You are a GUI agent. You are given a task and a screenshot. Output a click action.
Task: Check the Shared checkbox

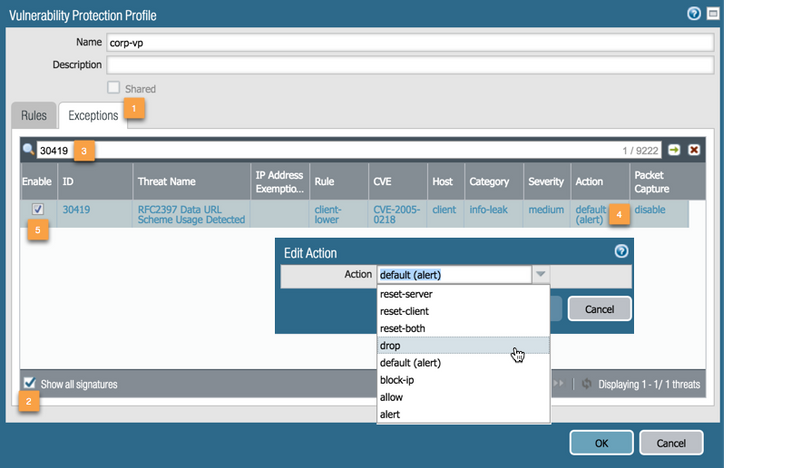click(x=114, y=88)
